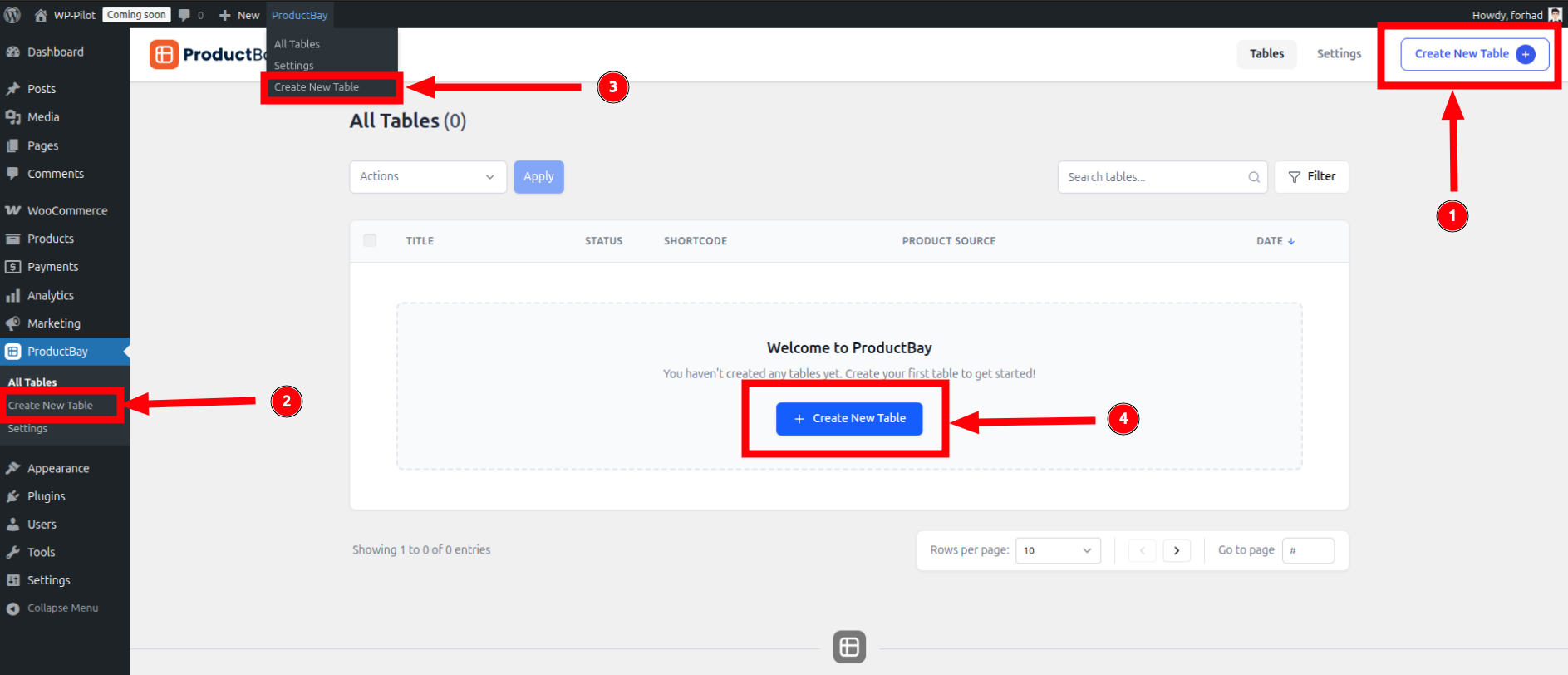The width and height of the screenshot is (1568, 675).
Task: Focus the Go to page field
Action: (x=1308, y=550)
